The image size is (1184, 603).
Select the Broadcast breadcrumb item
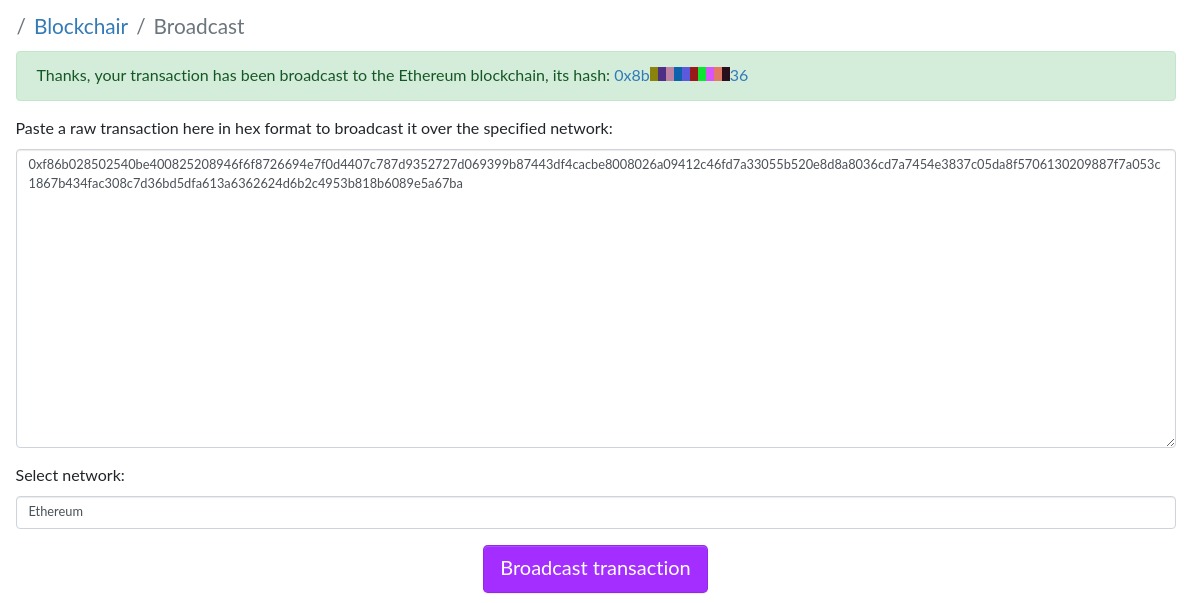198,27
